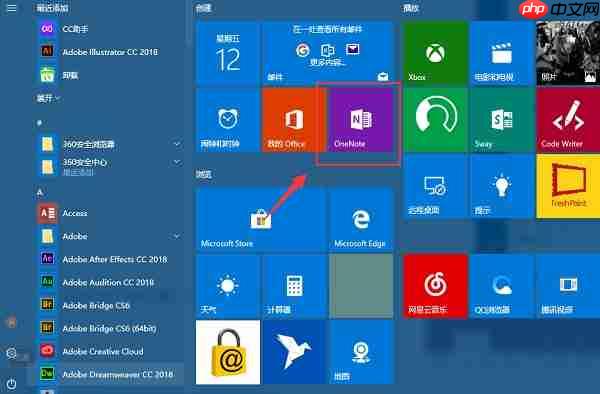
Task: Launch the Microsoft Store tile
Action: click(x=261, y=220)
